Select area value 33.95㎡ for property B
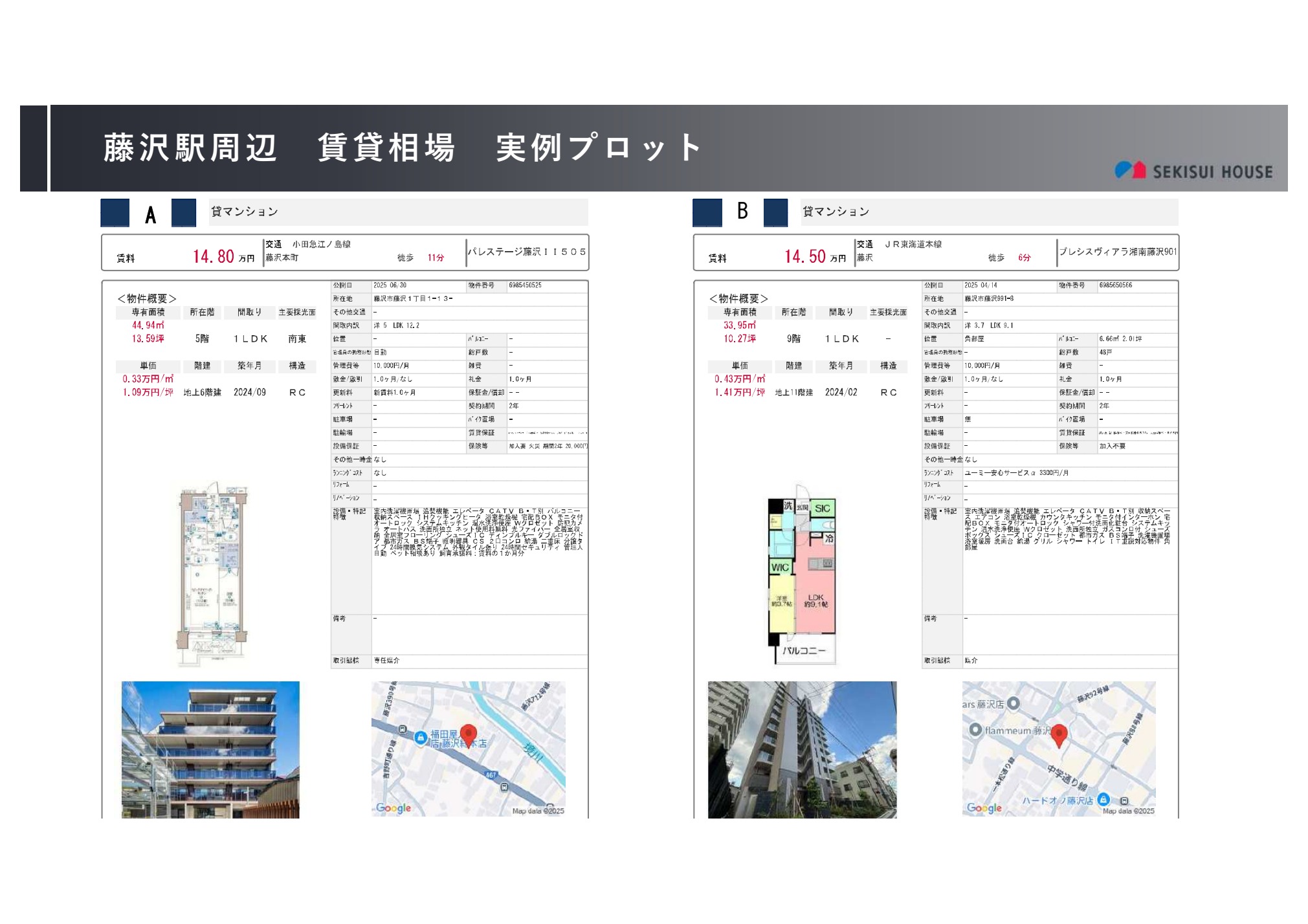 click(x=740, y=325)
